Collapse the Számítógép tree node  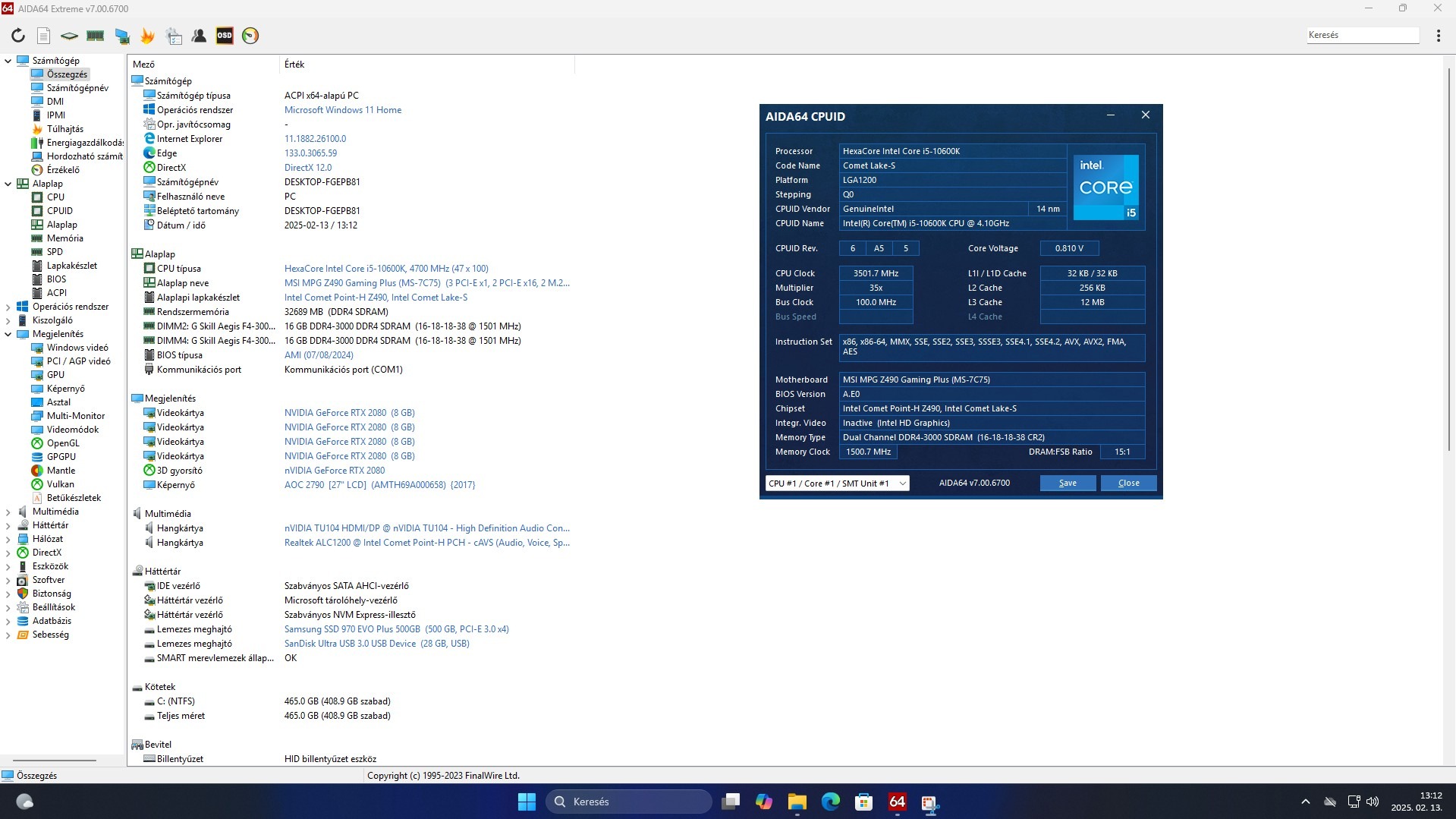point(8,61)
